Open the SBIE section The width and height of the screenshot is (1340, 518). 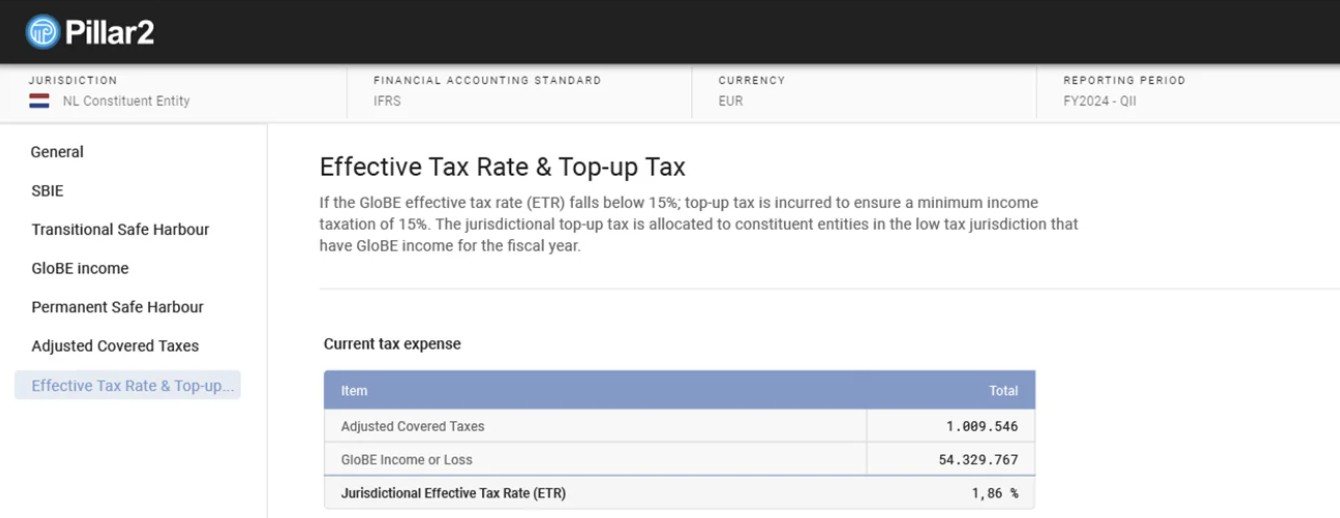(x=47, y=191)
